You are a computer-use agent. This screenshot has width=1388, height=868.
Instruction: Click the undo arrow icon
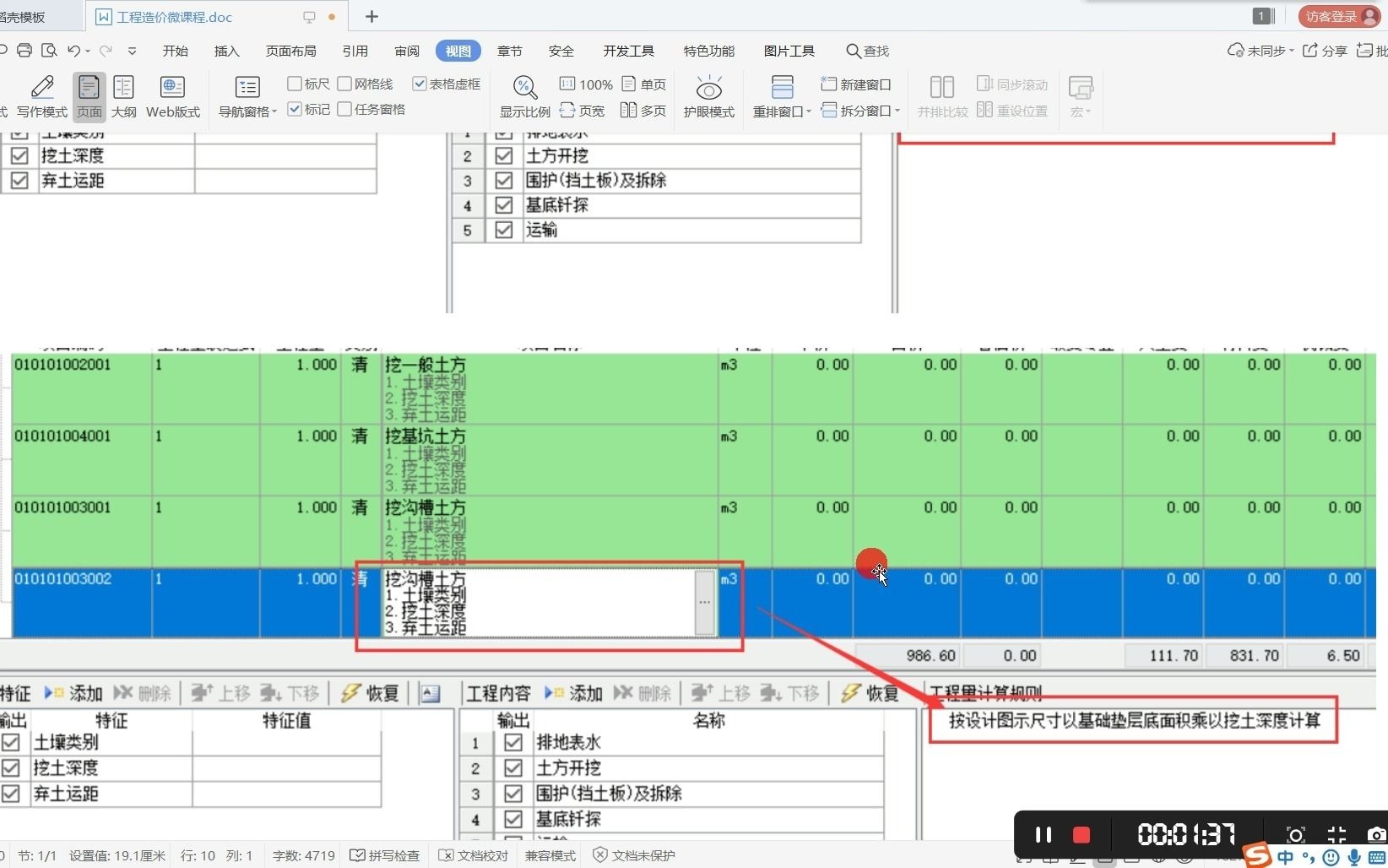[74, 51]
